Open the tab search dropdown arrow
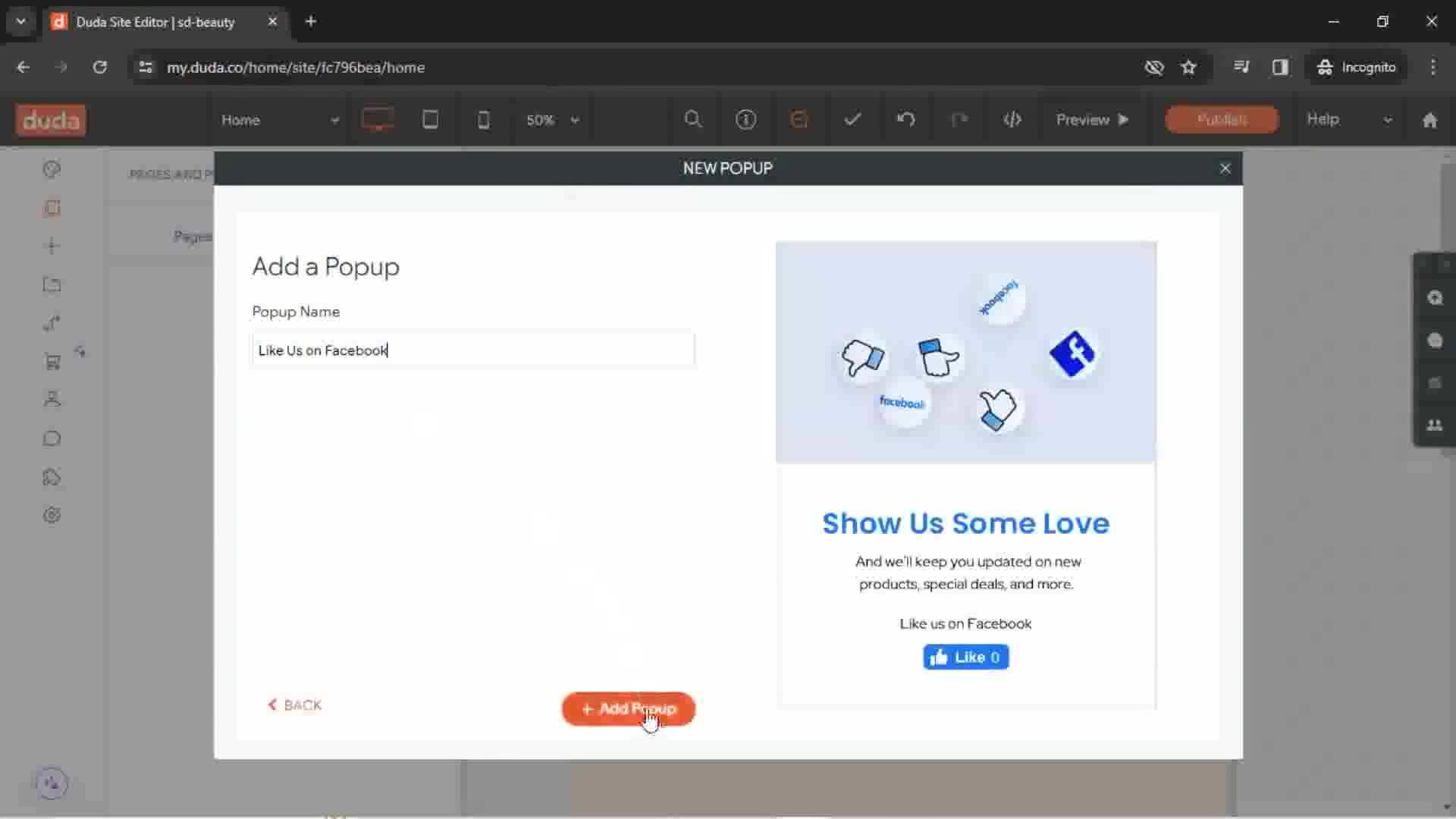This screenshot has width=1456, height=819. [21, 21]
